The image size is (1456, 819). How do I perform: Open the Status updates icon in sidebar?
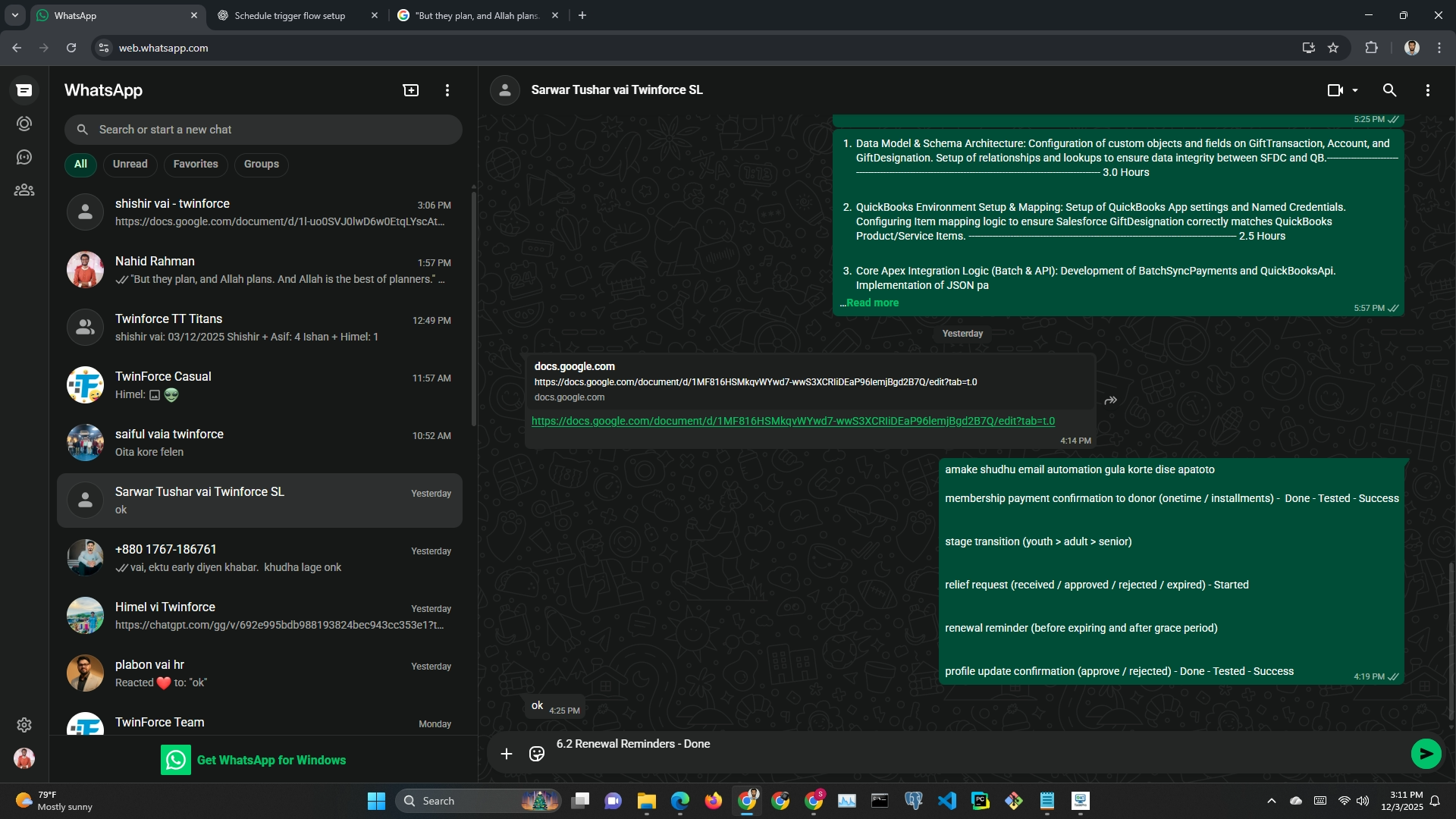24,124
